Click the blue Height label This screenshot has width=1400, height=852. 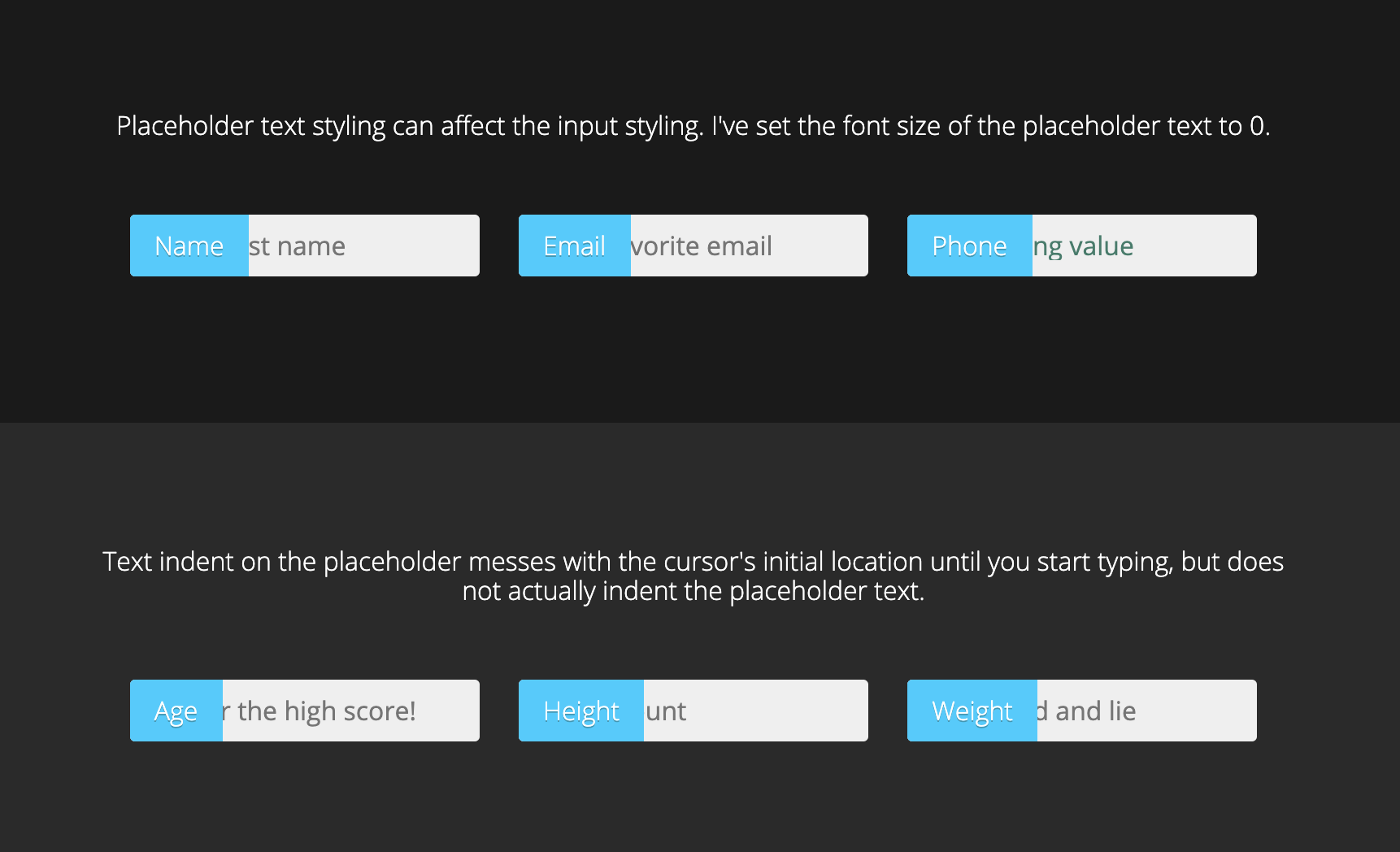pyautogui.click(x=581, y=711)
